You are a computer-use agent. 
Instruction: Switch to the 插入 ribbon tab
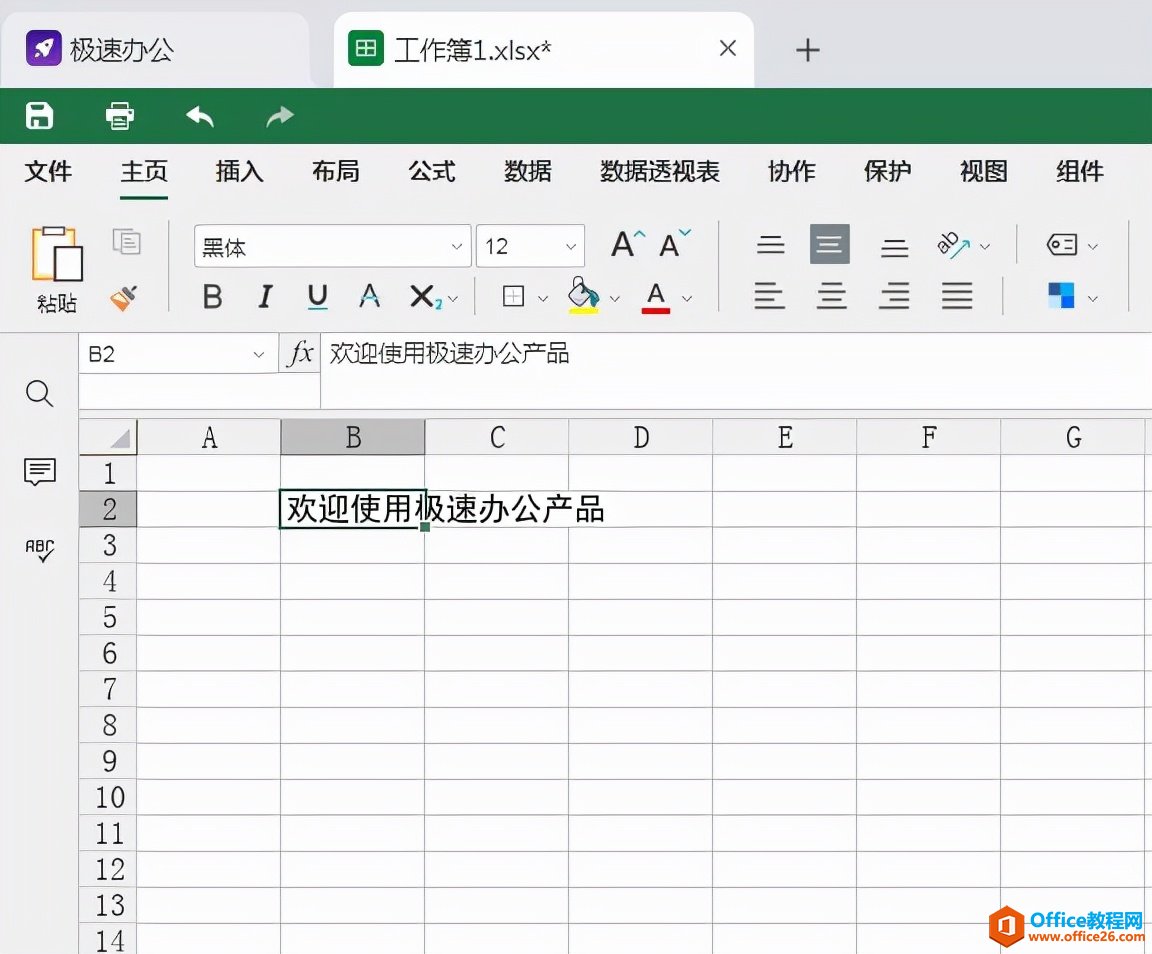238,171
